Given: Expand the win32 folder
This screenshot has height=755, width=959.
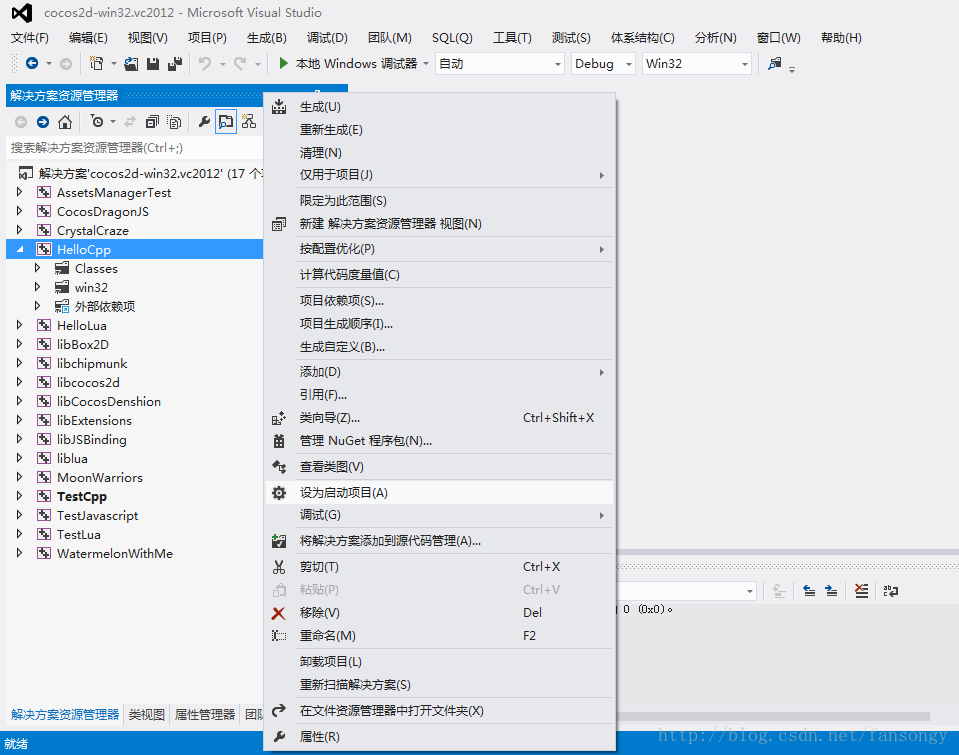Looking at the screenshot, I should [37, 287].
